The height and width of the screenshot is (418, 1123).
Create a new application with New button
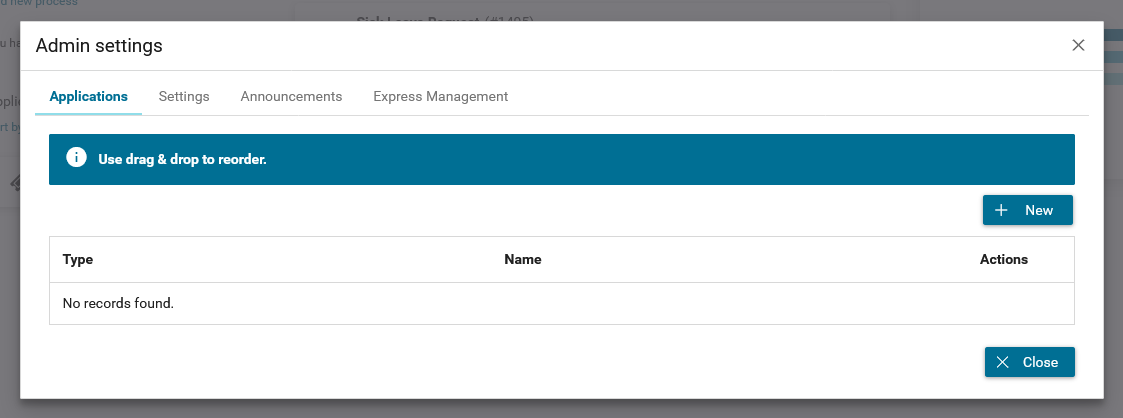click(x=1028, y=210)
